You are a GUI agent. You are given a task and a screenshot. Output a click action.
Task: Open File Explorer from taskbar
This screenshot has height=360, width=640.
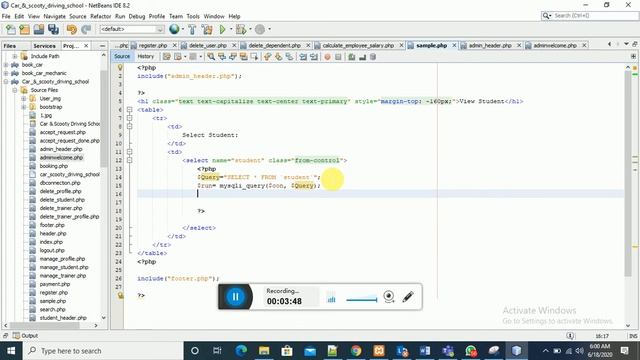[x=264, y=351]
